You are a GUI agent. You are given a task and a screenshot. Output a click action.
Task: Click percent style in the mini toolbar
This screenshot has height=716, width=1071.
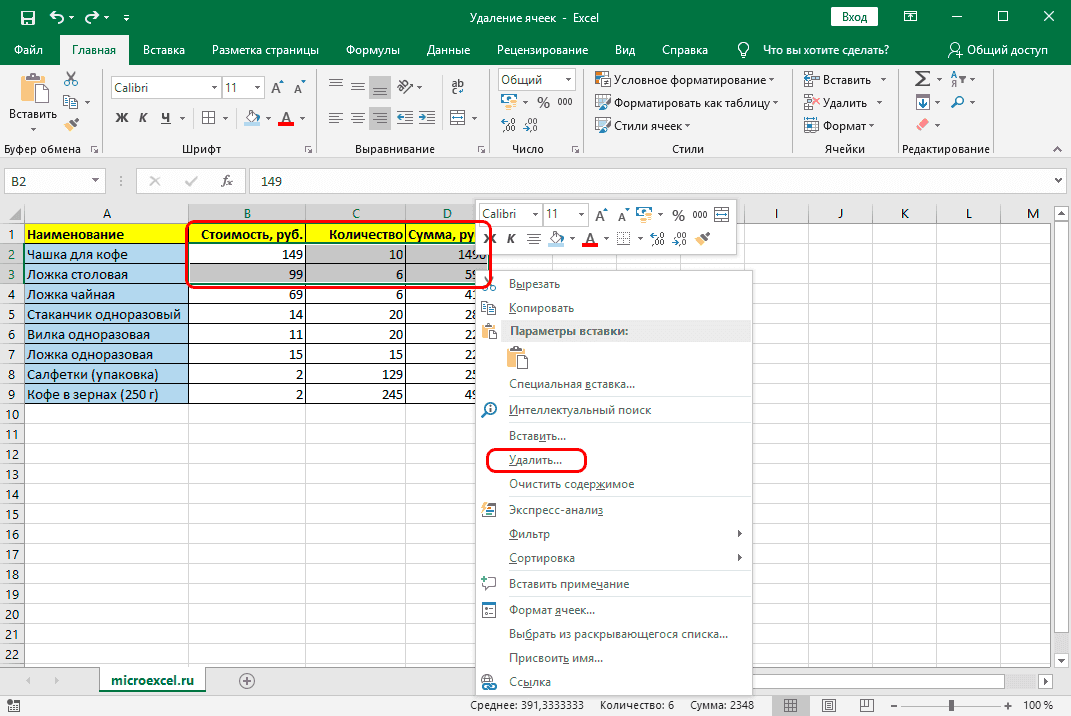click(x=678, y=214)
